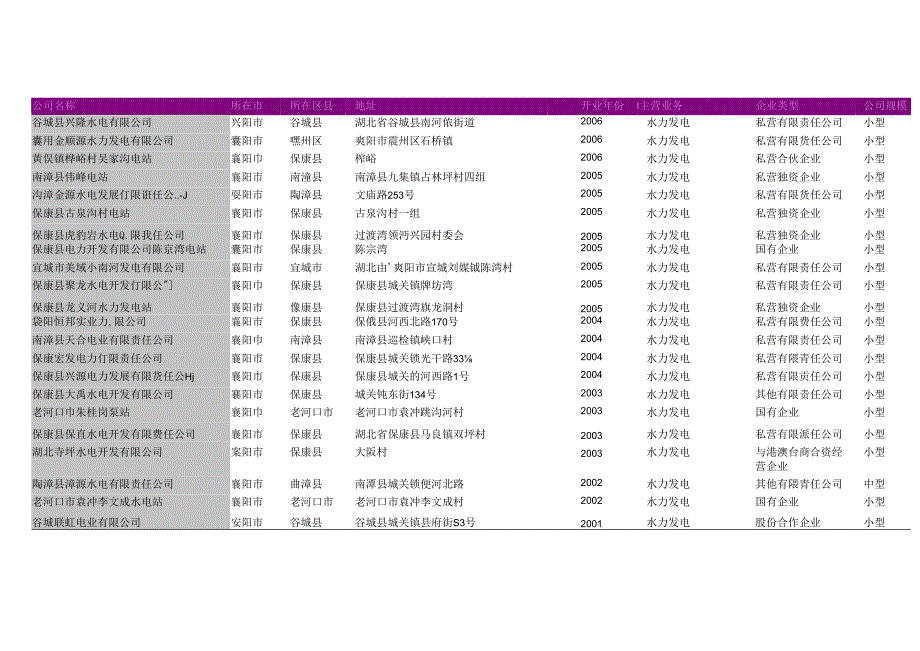Select company 黄俣镇桦峪村吴家沟电站

pyautogui.click(x=92, y=158)
